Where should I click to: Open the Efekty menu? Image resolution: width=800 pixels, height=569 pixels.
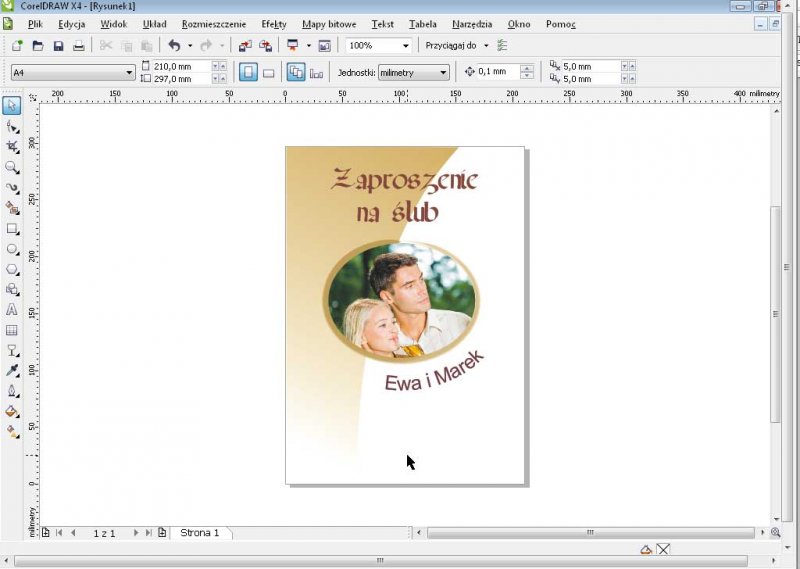point(273,23)
